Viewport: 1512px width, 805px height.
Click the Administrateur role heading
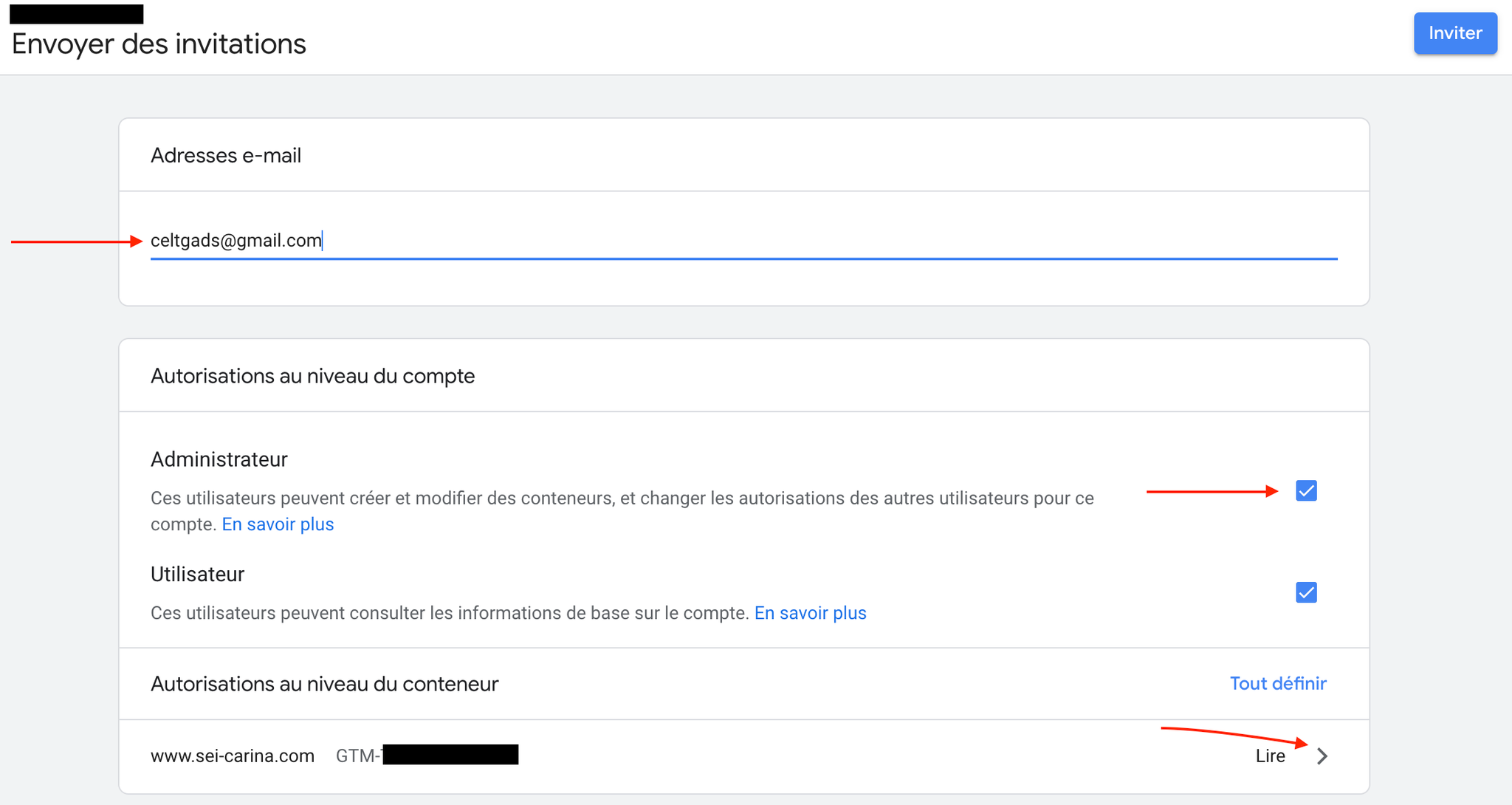pyautogui.click(x=219, y=459)
